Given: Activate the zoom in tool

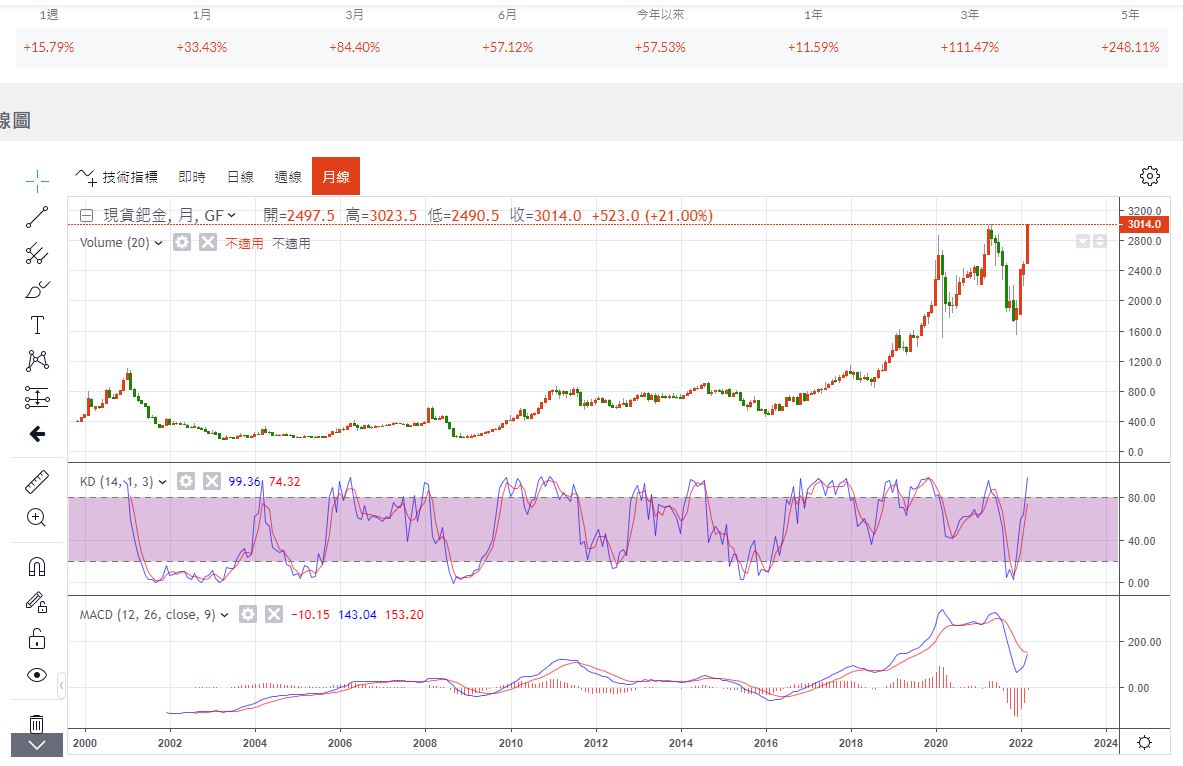Looking at the screenshot, I should [37, 518].
